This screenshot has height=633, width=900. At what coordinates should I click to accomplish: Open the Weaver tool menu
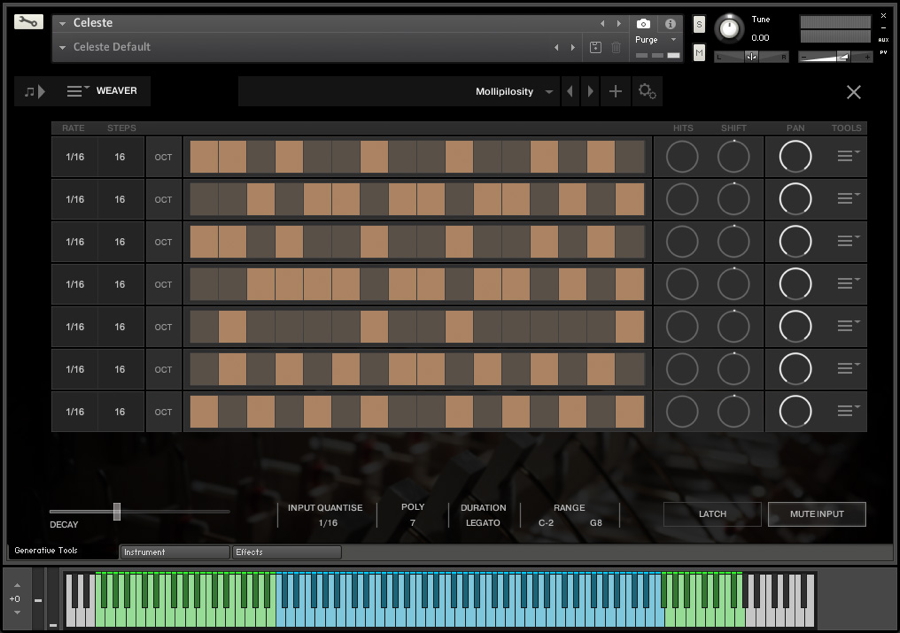[x=78, y=91]
